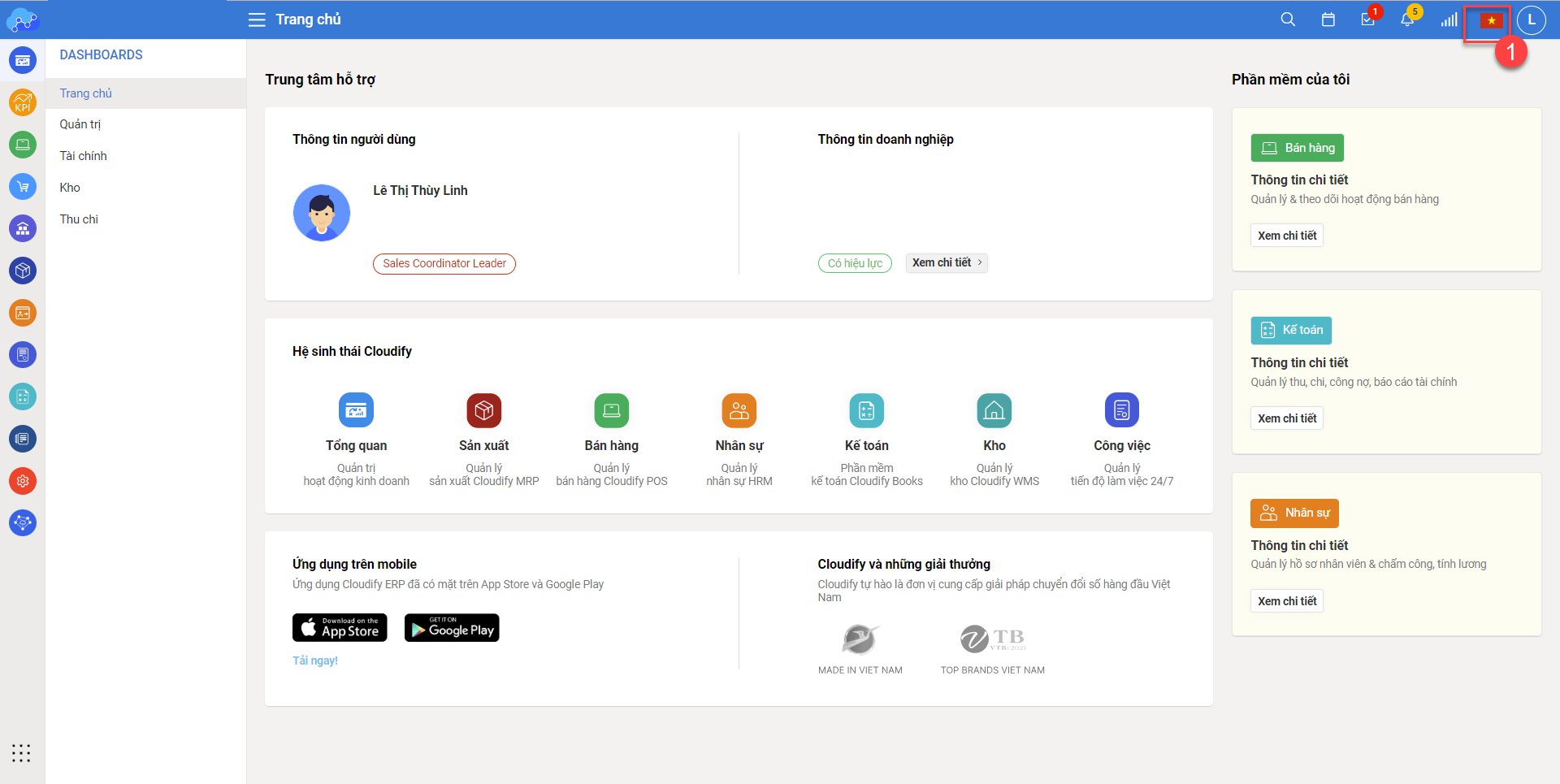The height and width of the screenshot is (784, 1560).
Task: Open the Công việc ecosystem icon
Action: [x=1122, y=410]
